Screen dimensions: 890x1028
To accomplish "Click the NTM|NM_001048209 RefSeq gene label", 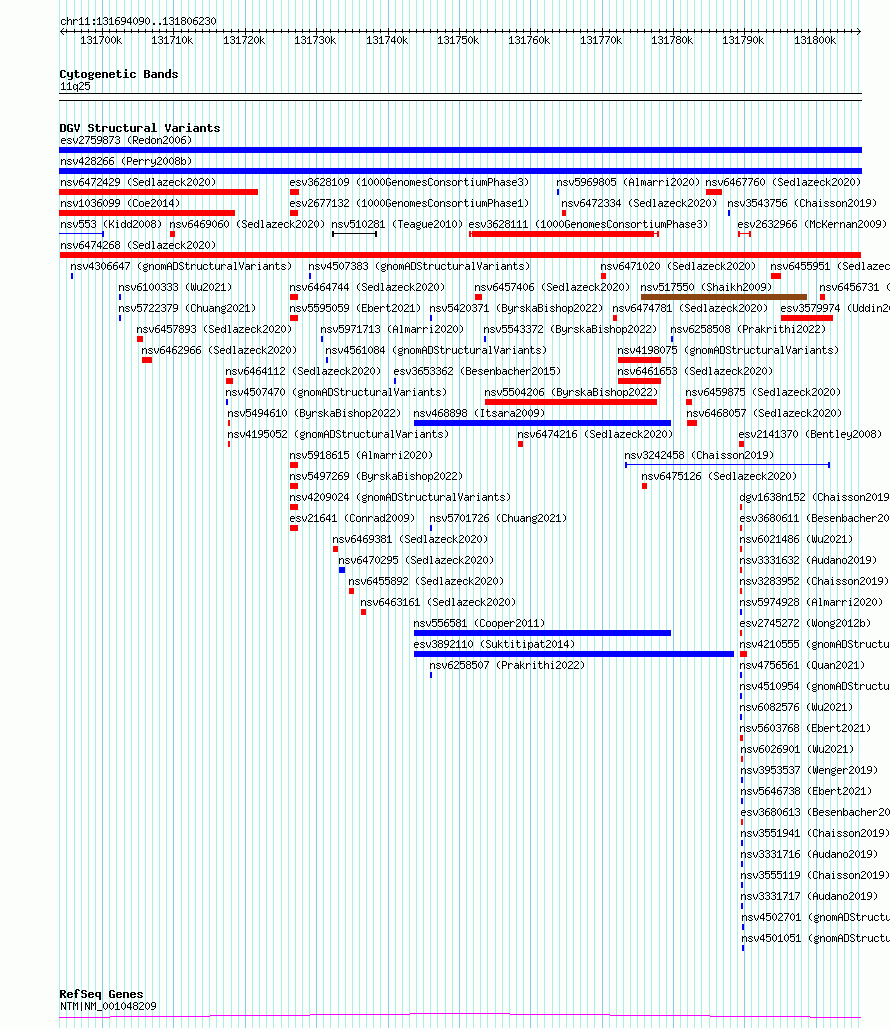I will [x=108, y=1006].
